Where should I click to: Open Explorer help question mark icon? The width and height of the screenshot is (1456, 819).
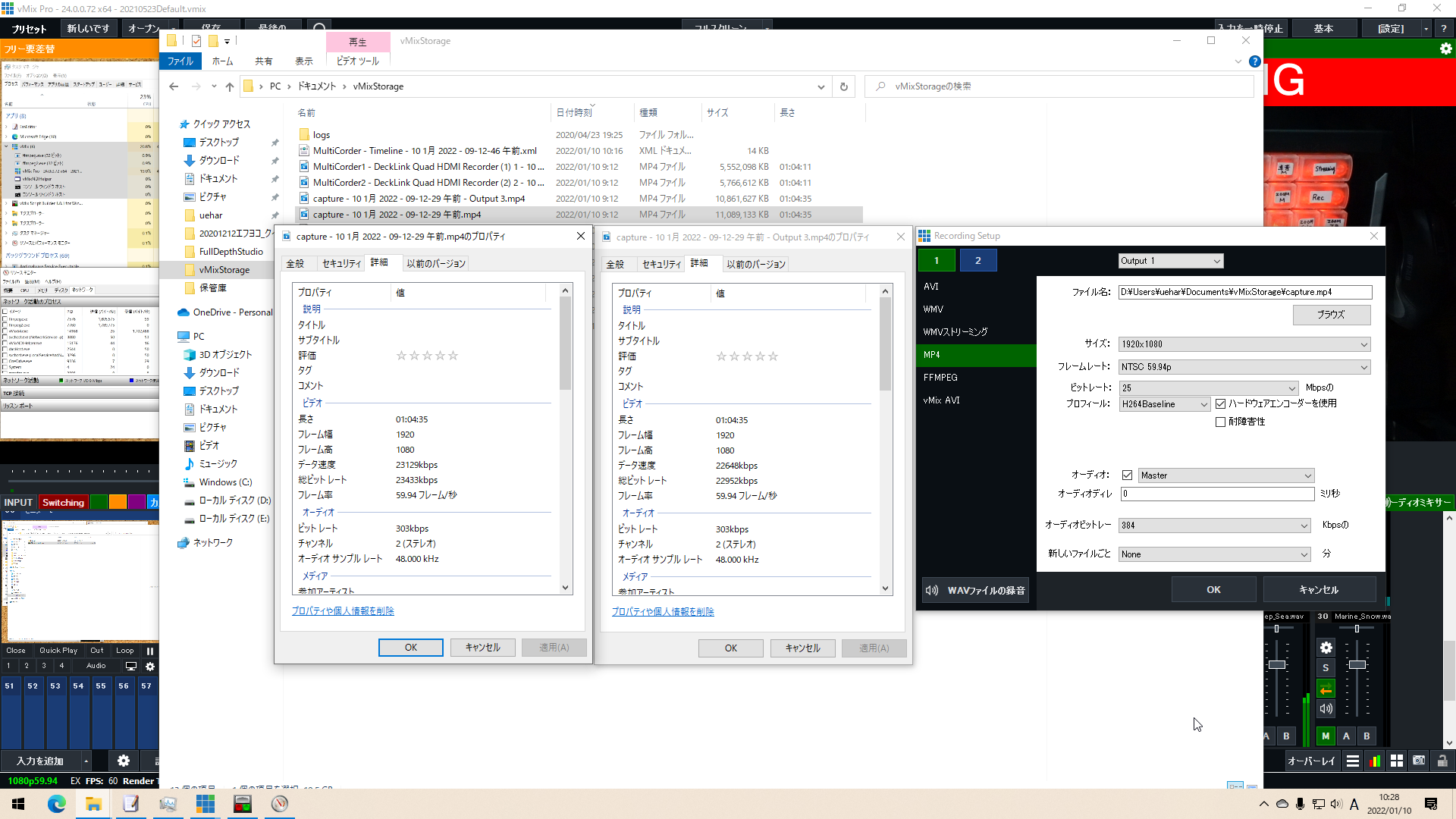tap(1255, 61)
